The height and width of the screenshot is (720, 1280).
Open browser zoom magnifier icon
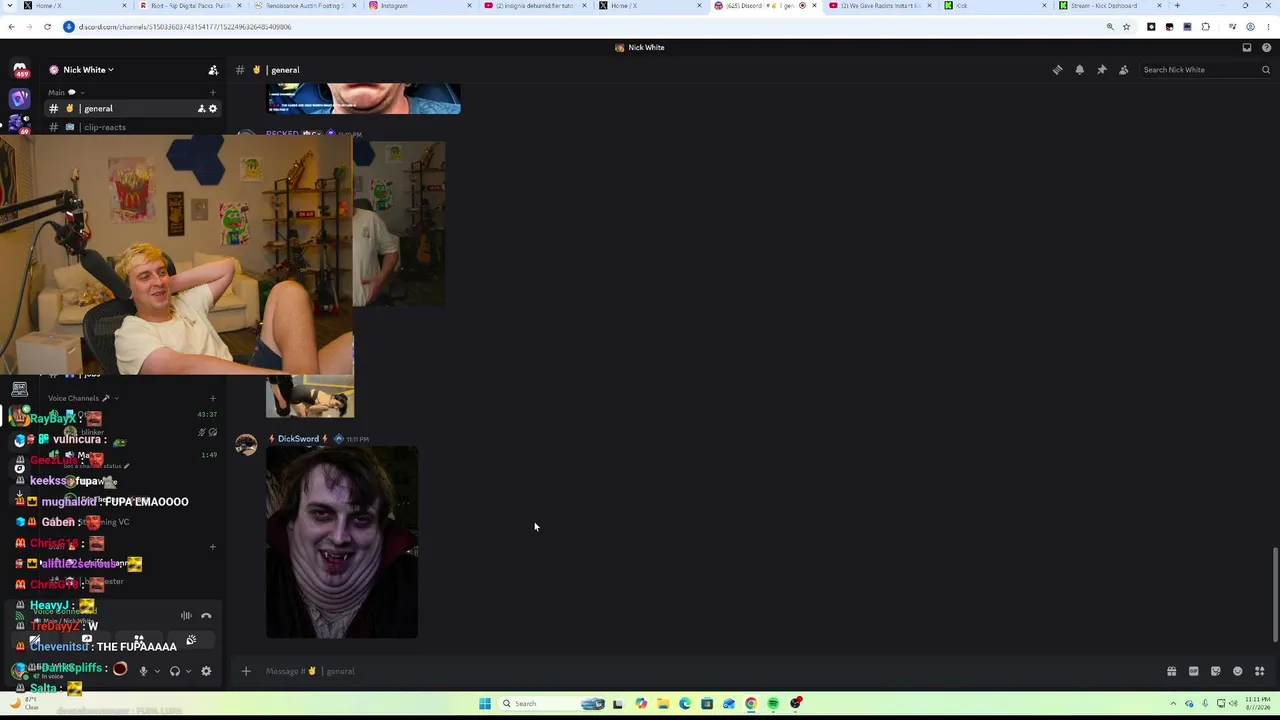pos(1110,27)
